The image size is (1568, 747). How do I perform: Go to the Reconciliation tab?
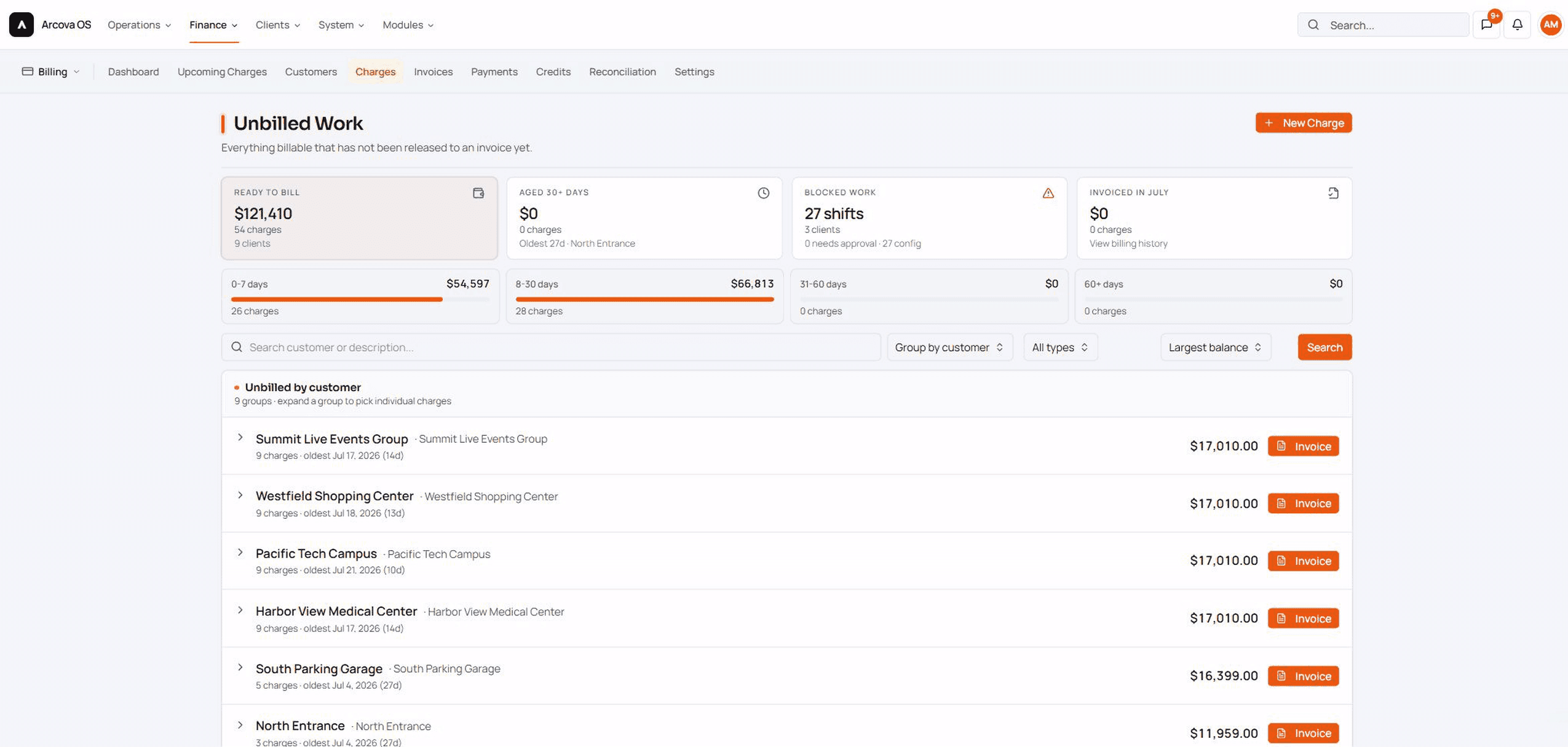coord(622,71)
